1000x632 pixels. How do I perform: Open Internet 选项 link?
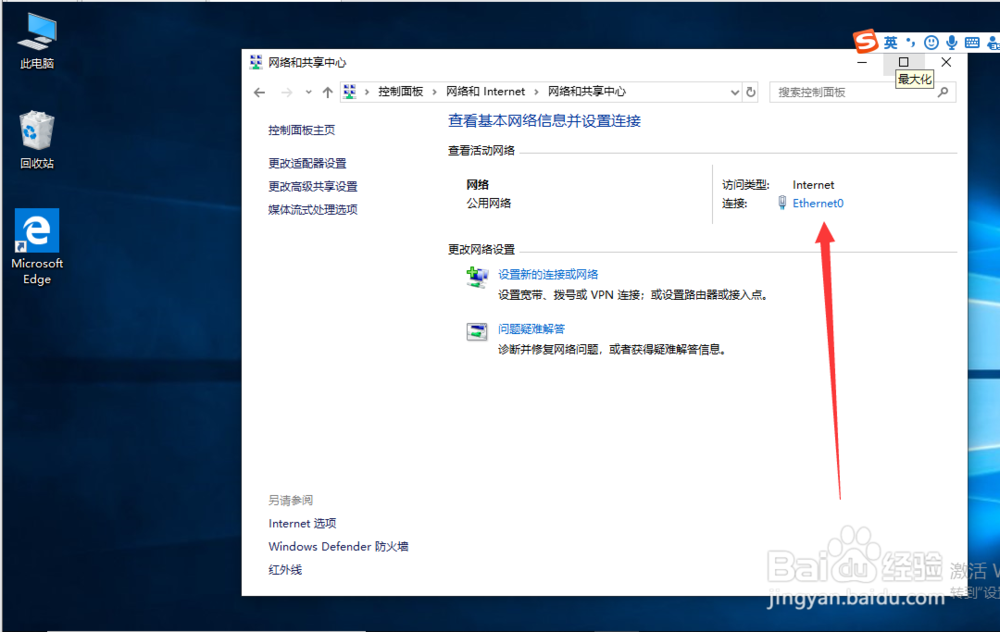coord(302,524)
